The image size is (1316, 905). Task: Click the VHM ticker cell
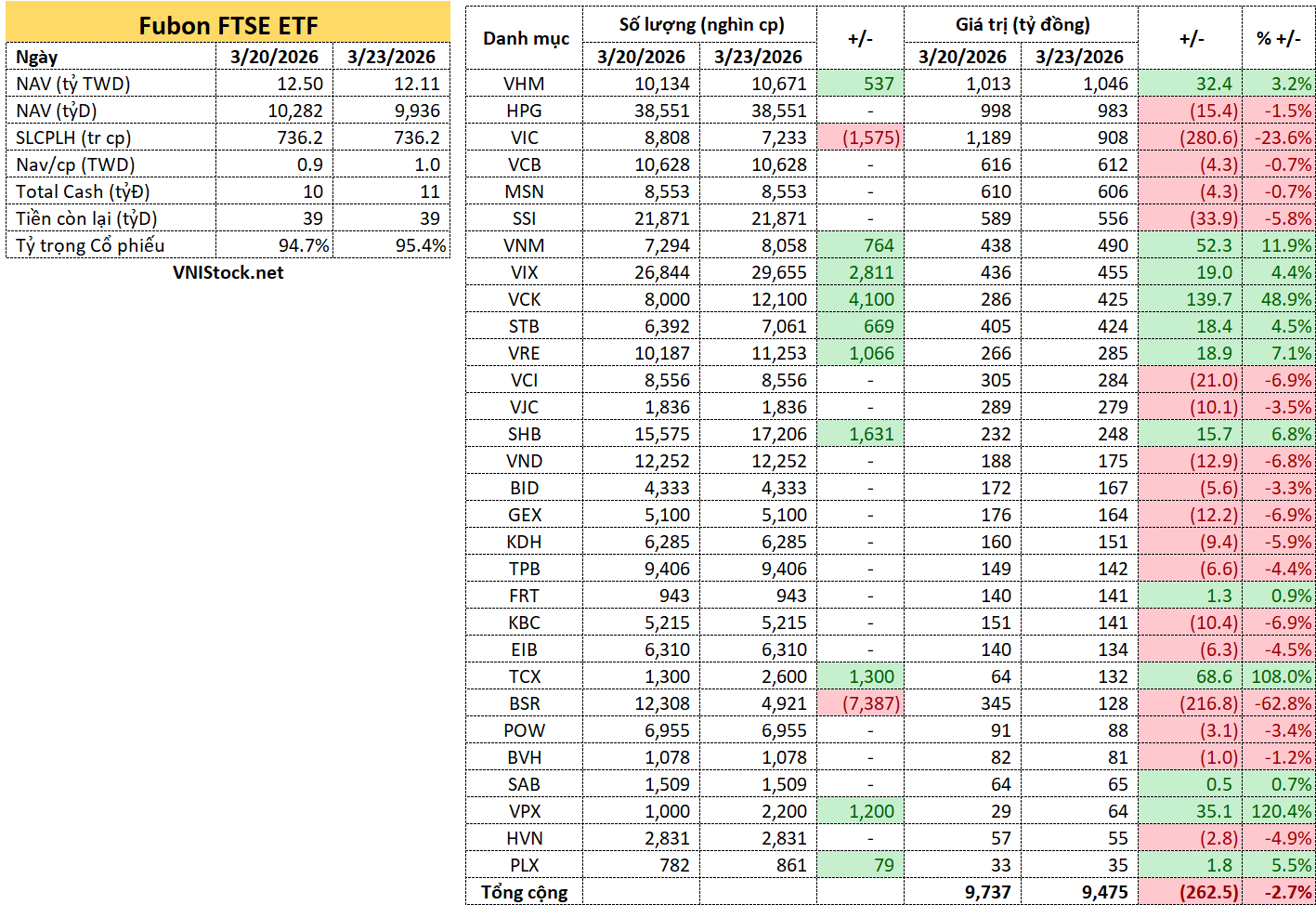[525, 84]
